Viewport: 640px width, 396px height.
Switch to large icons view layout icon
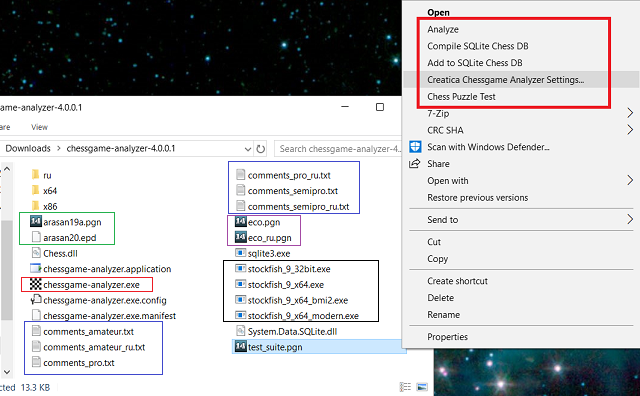(422, 387)
